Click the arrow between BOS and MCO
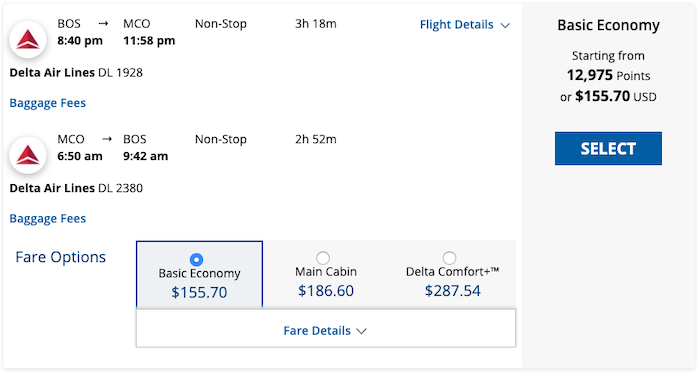Image resolution: width=700 pixels, height=372 pixels. [103, 24]
